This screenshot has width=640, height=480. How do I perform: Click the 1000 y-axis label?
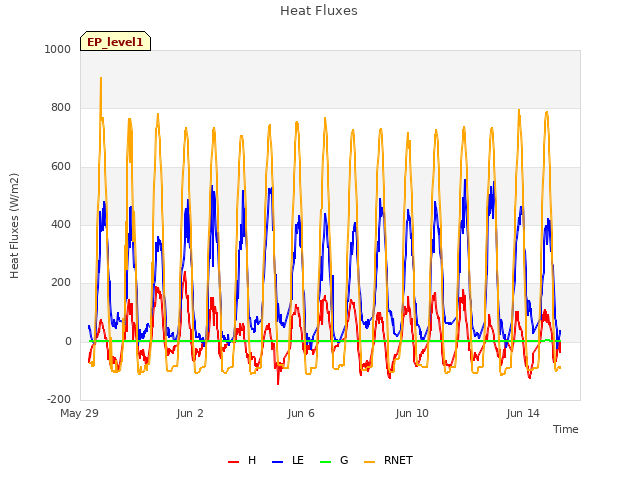(58, 49)
